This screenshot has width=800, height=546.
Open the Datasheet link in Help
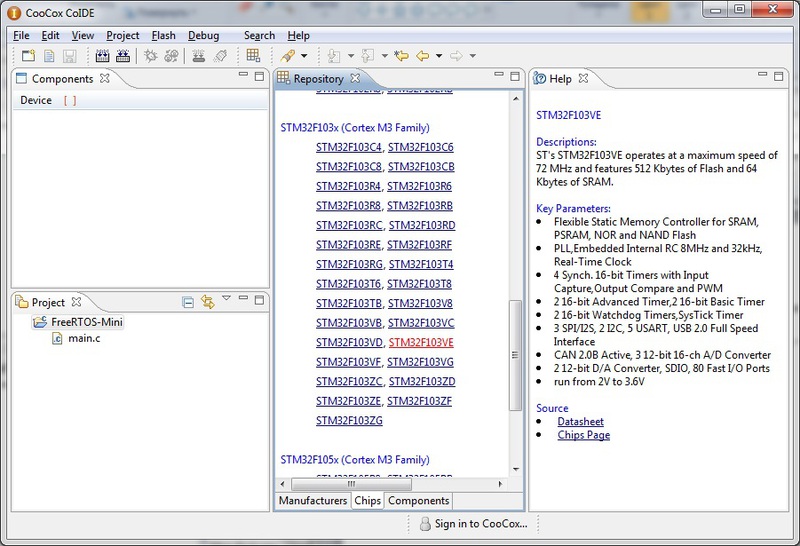tap(580, 421)
